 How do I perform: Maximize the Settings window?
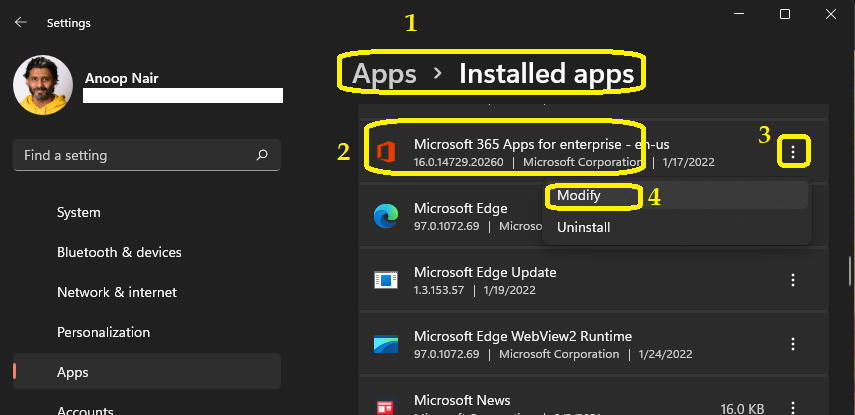[x=785, y=14]
